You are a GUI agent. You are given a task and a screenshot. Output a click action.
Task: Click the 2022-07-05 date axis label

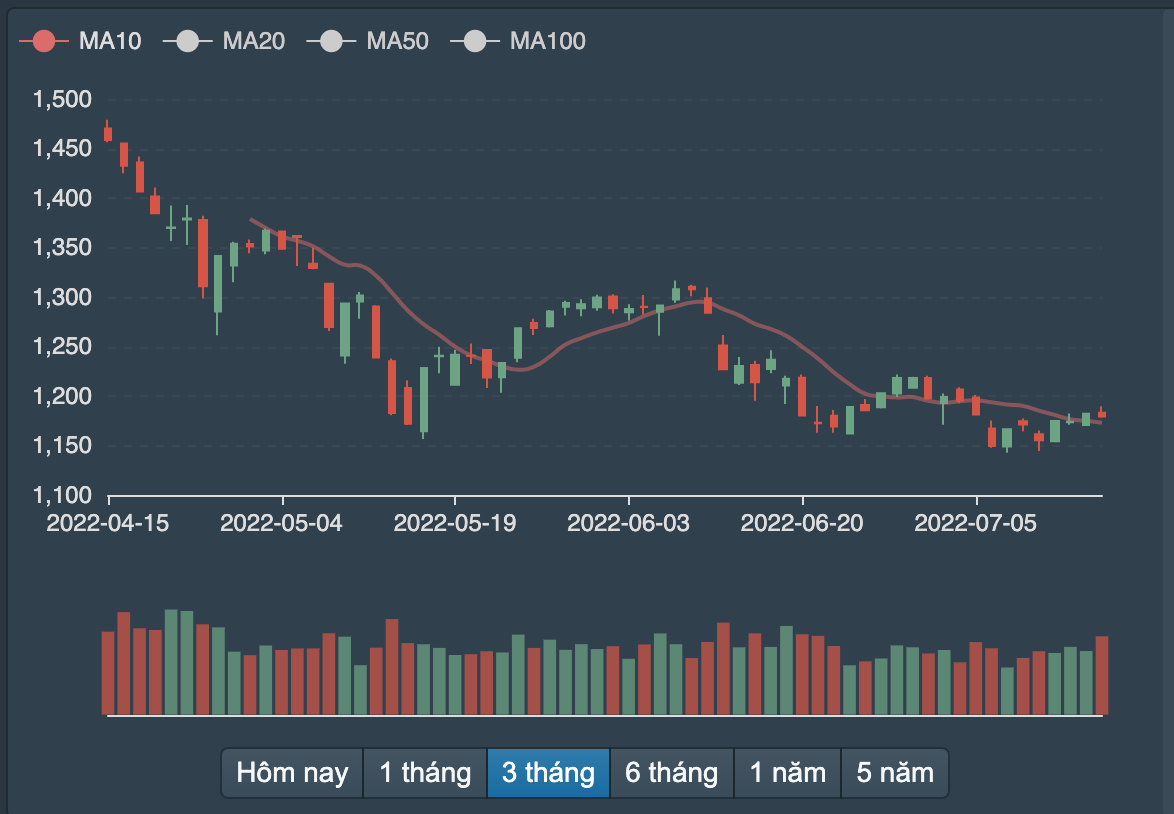click(976, 523)
